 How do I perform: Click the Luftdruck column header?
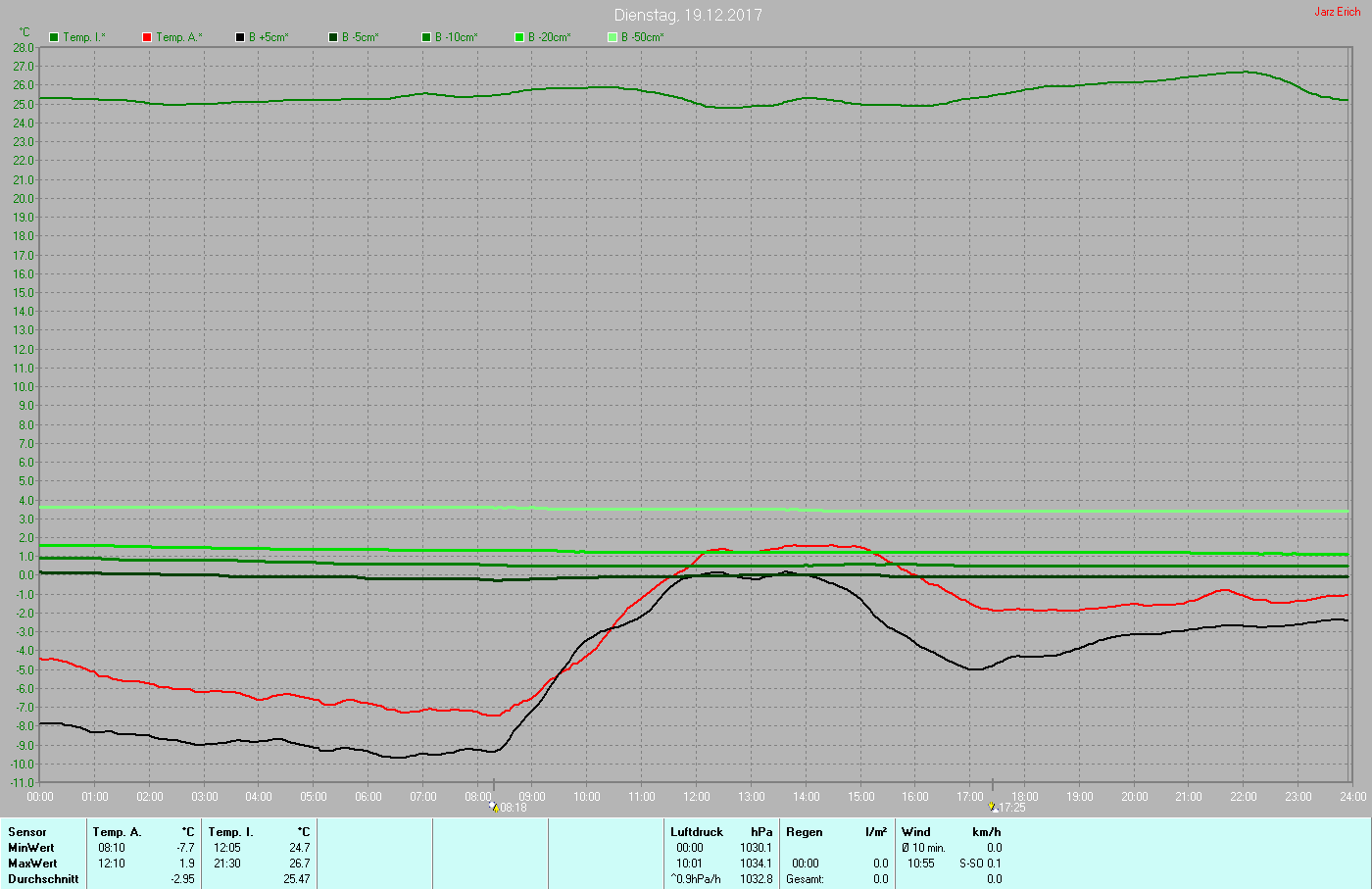[697, 832]
